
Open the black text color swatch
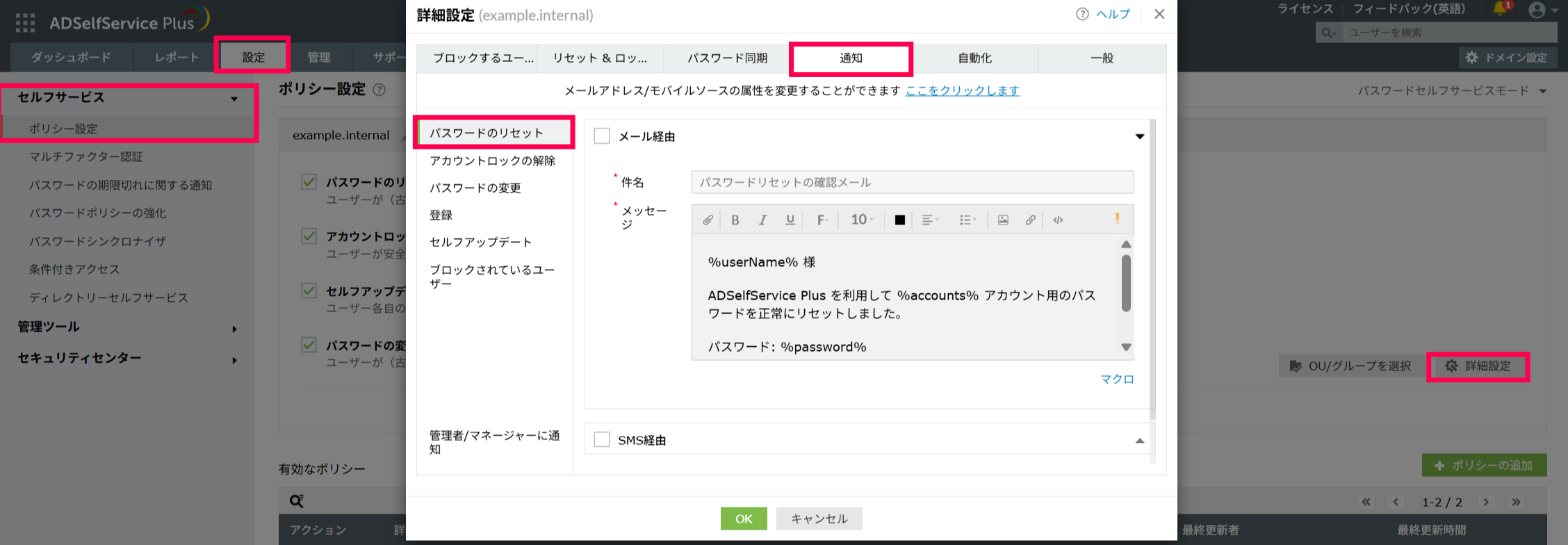[x=899, y=220]
